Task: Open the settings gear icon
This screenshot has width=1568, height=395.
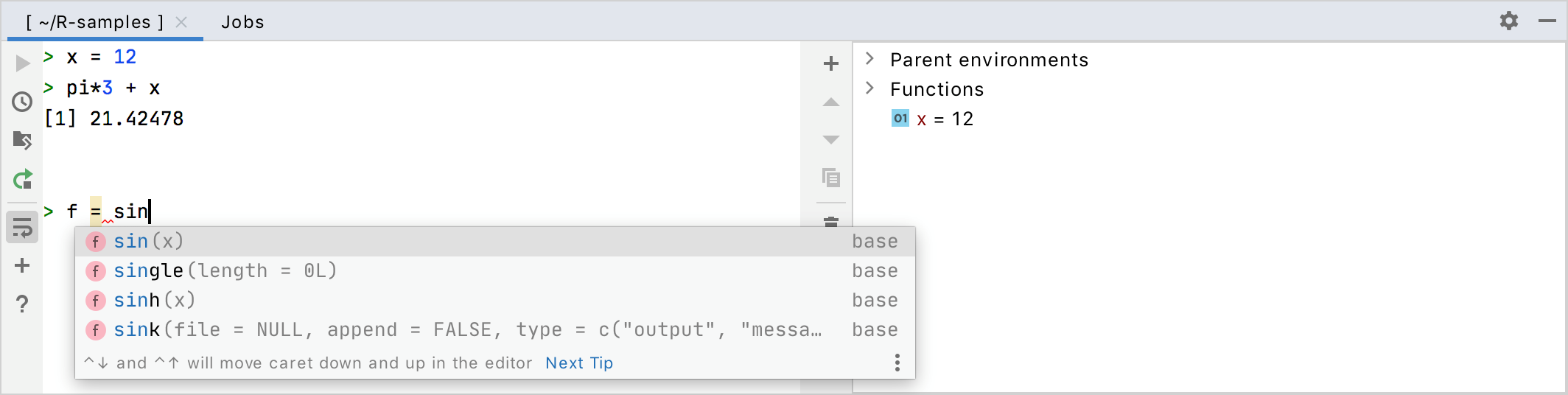Action: click(1509, 21)
